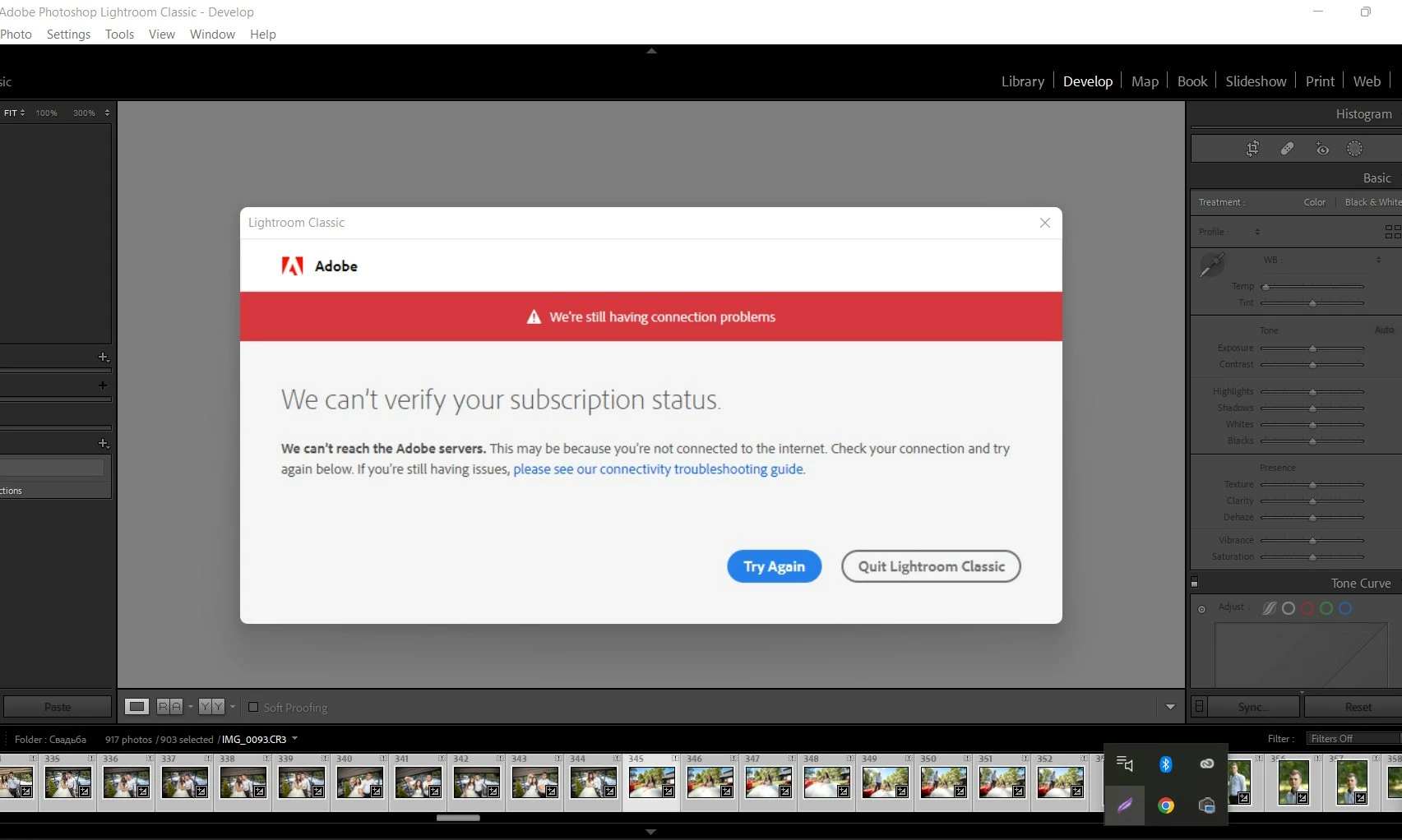Select filmstrip thumbnail 342
The width and height of the screenshot is (1402, 840).
pos(476,782)
